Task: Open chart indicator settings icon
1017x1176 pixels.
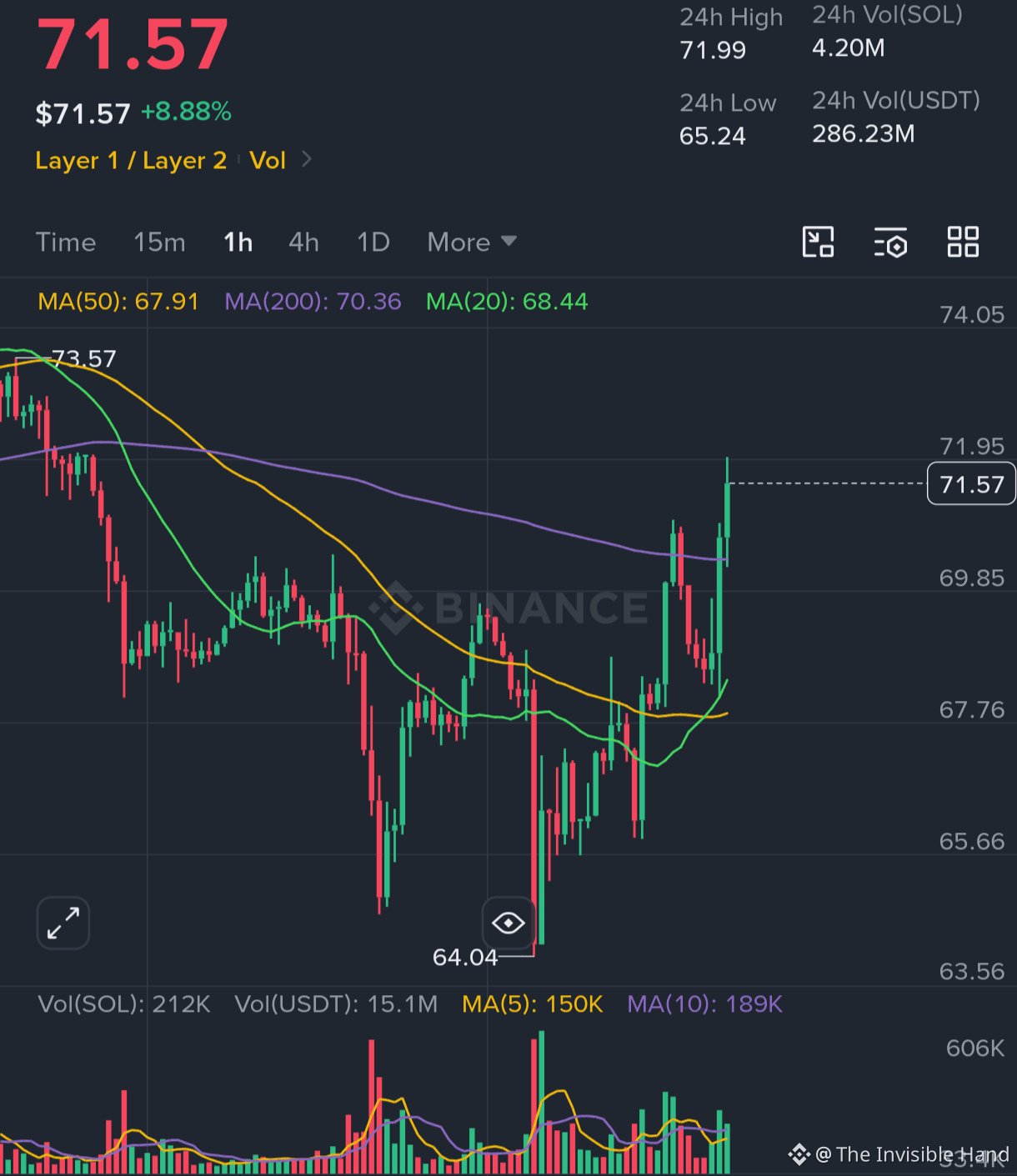Action: point(890,243)
